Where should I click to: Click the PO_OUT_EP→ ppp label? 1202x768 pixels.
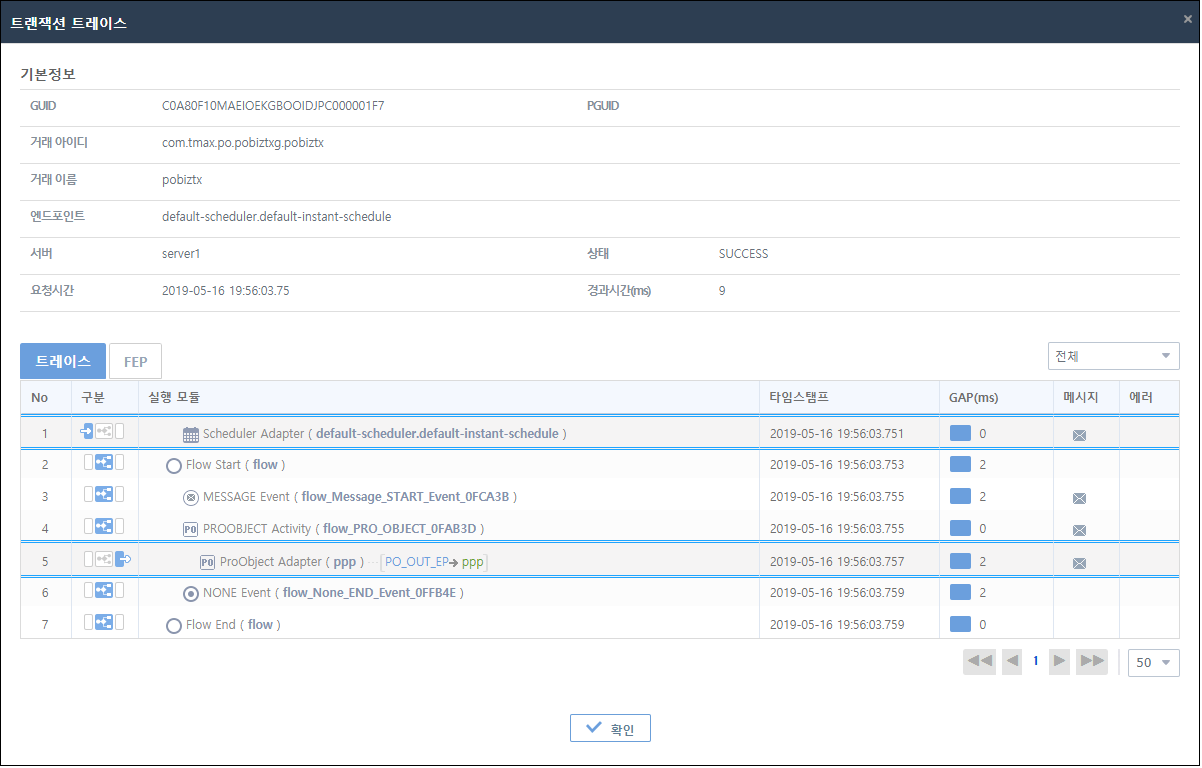click(x=435, y=562)
